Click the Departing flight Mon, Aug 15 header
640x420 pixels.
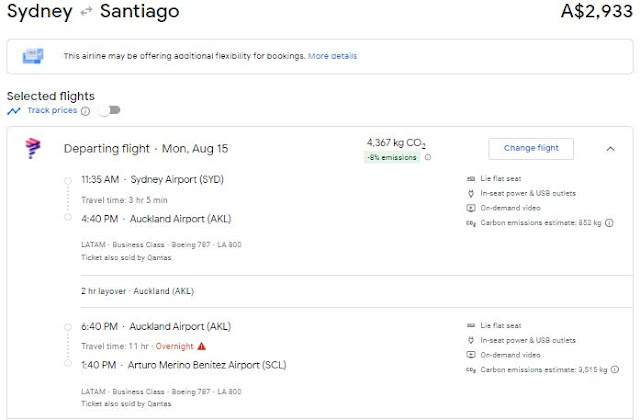pyautogui.click(x=146, y=149)
